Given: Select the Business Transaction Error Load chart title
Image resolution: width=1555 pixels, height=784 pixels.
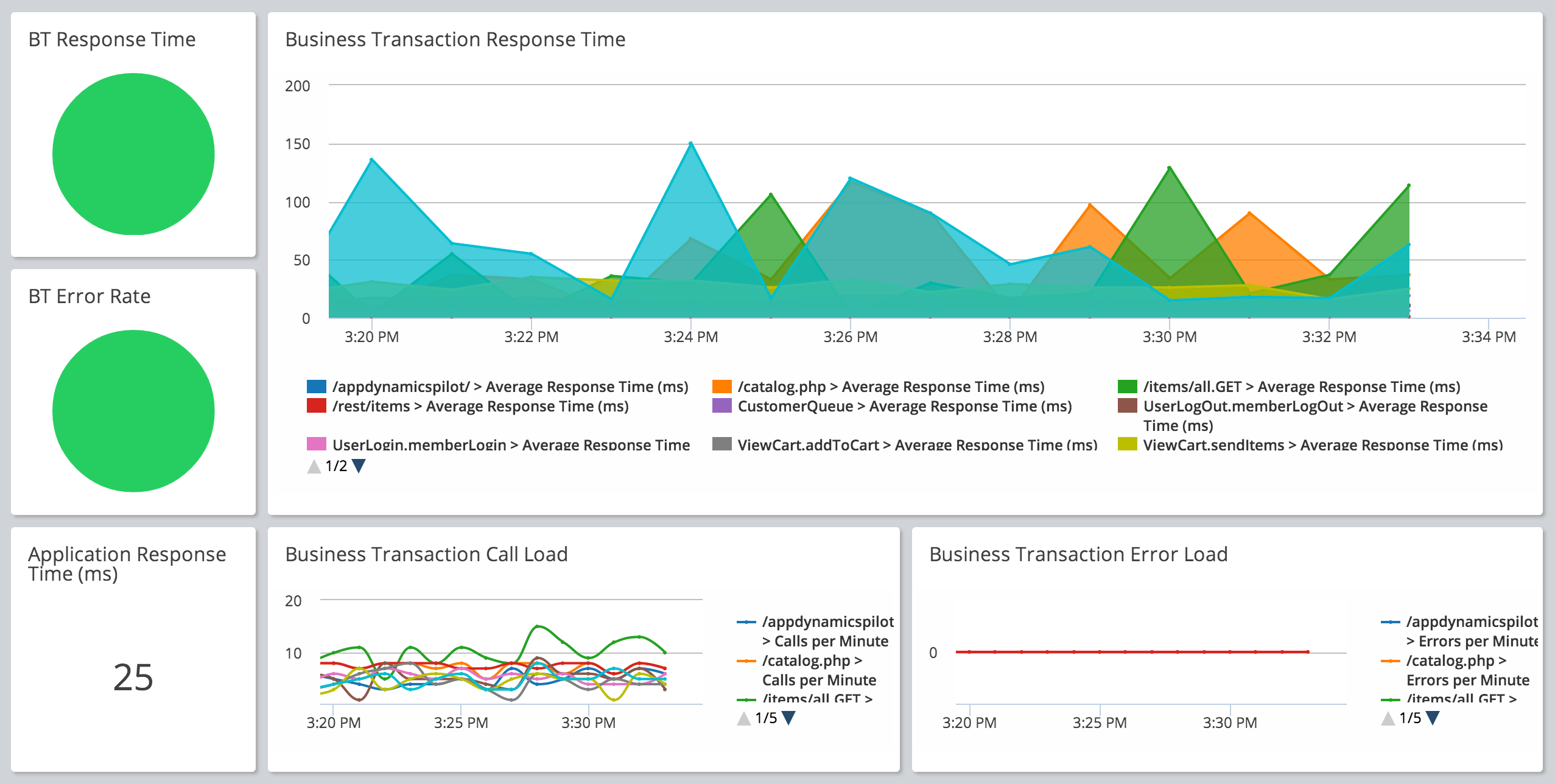Looking at the screenshot, I should [1078, 554].
